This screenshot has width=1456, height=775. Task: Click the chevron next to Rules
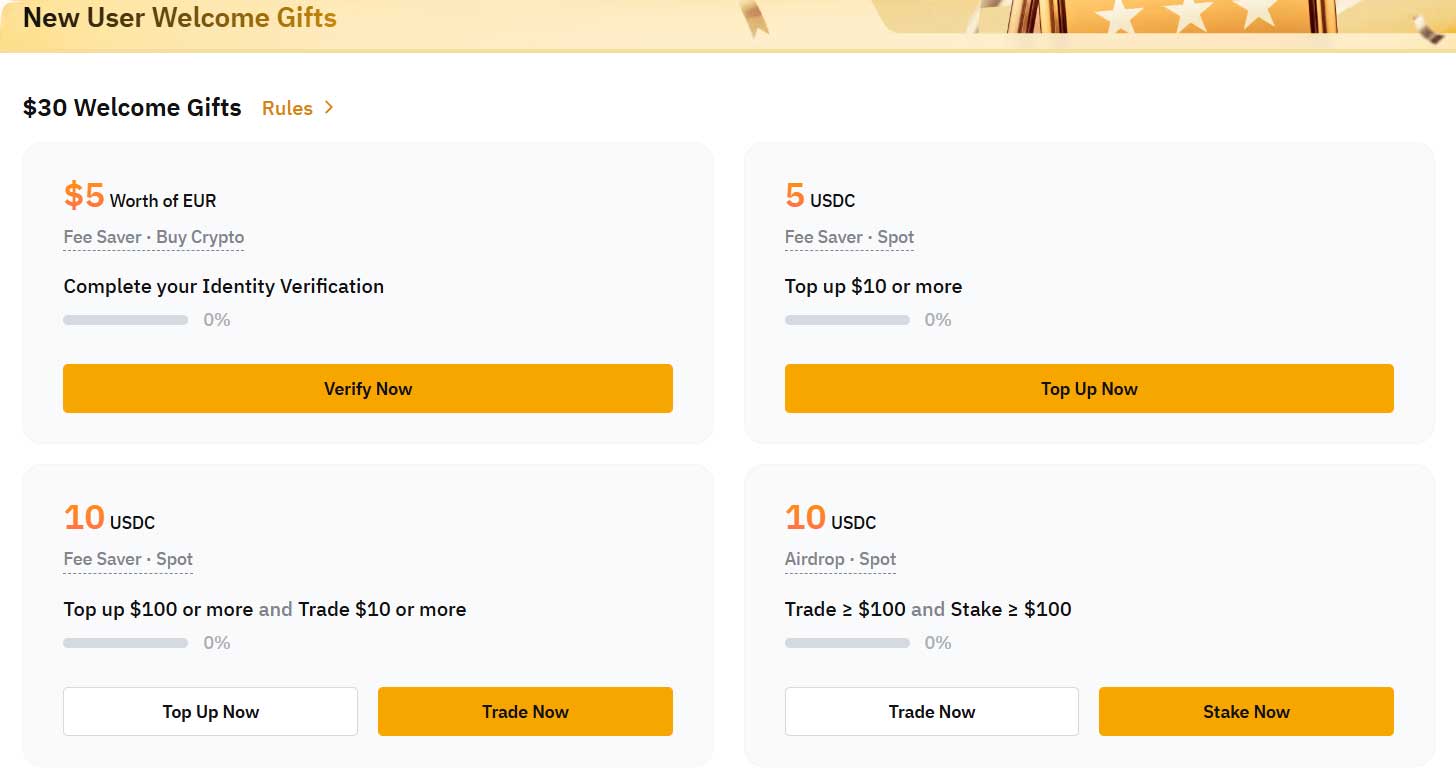pos(327,108)
